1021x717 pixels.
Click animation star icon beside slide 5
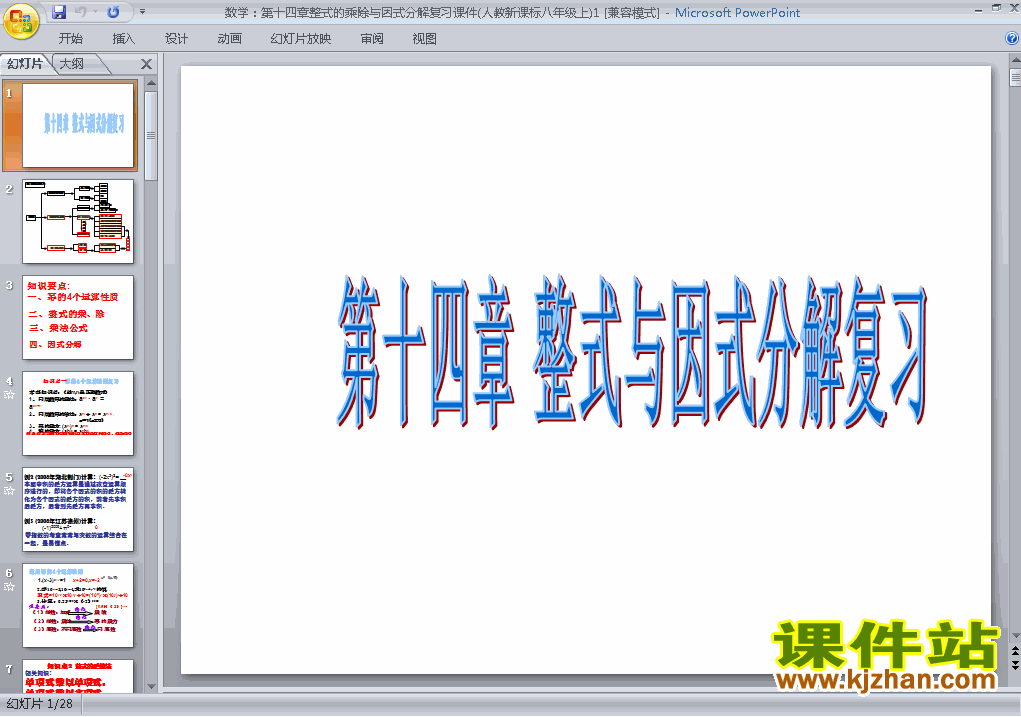(x=9, y=490)
